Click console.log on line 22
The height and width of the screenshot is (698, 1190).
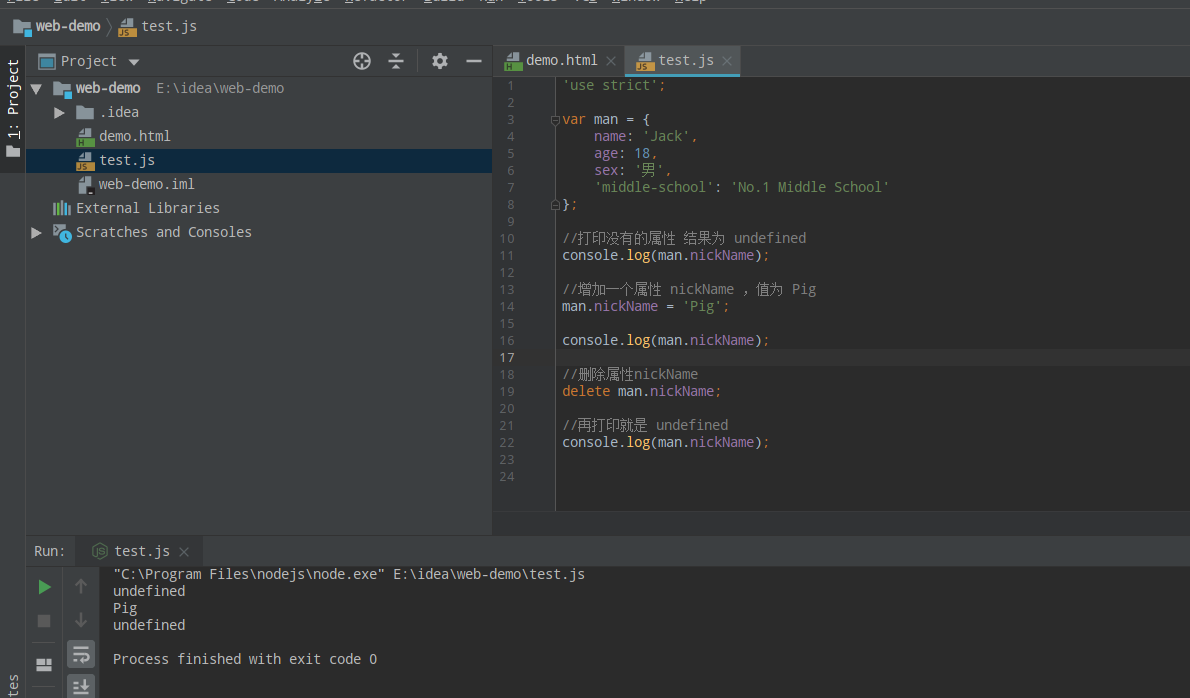point(606,442)
